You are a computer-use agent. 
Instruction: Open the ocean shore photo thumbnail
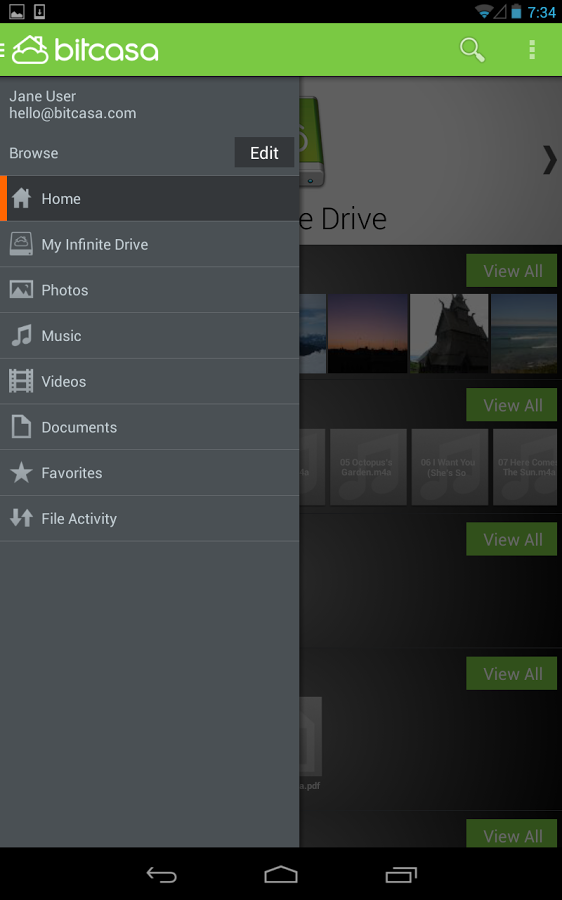tap(524, 333)
